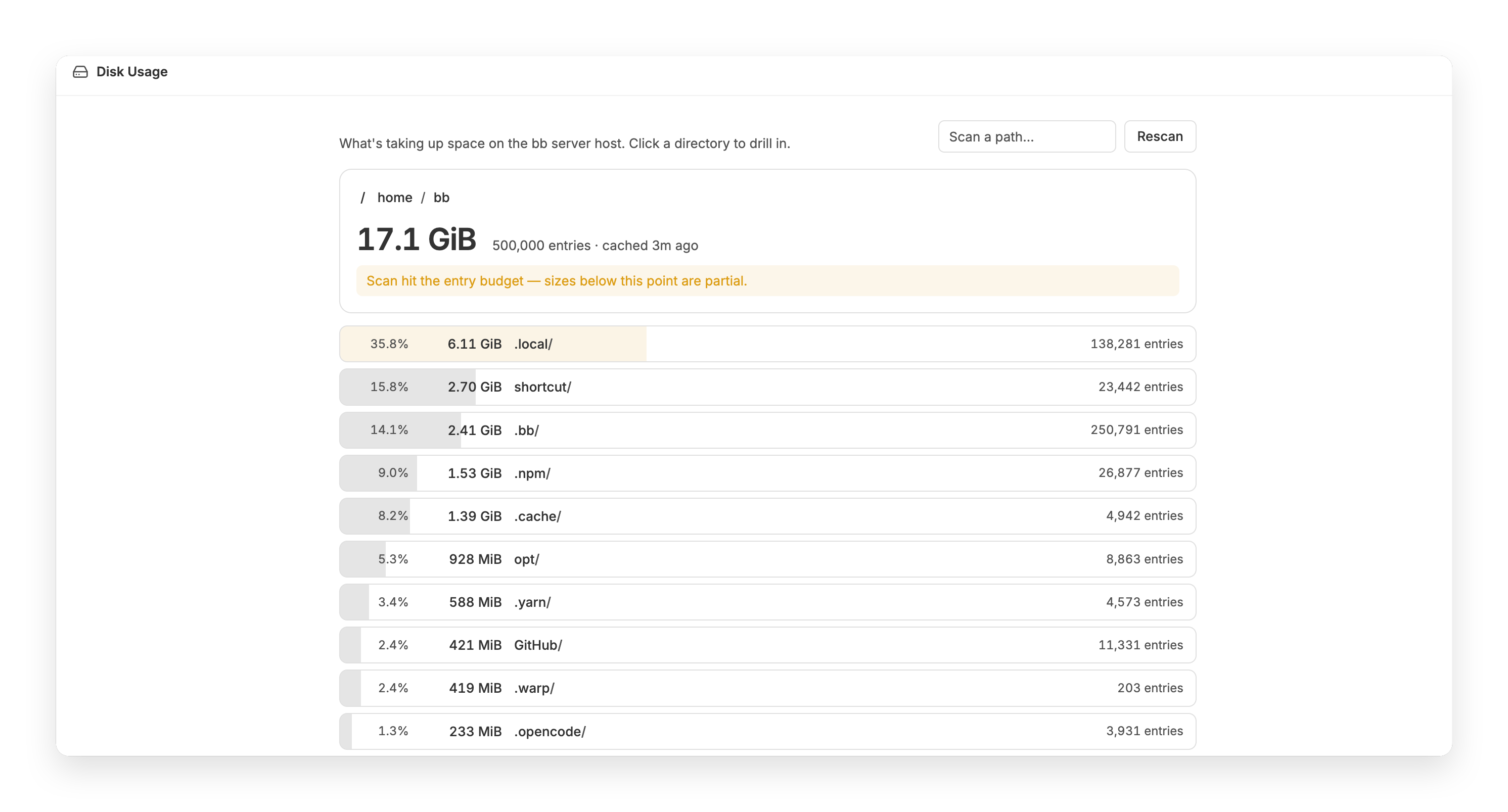Drill into the .cache/ directory
This screenshot has height=812, width=1508.
pos(767,516)
